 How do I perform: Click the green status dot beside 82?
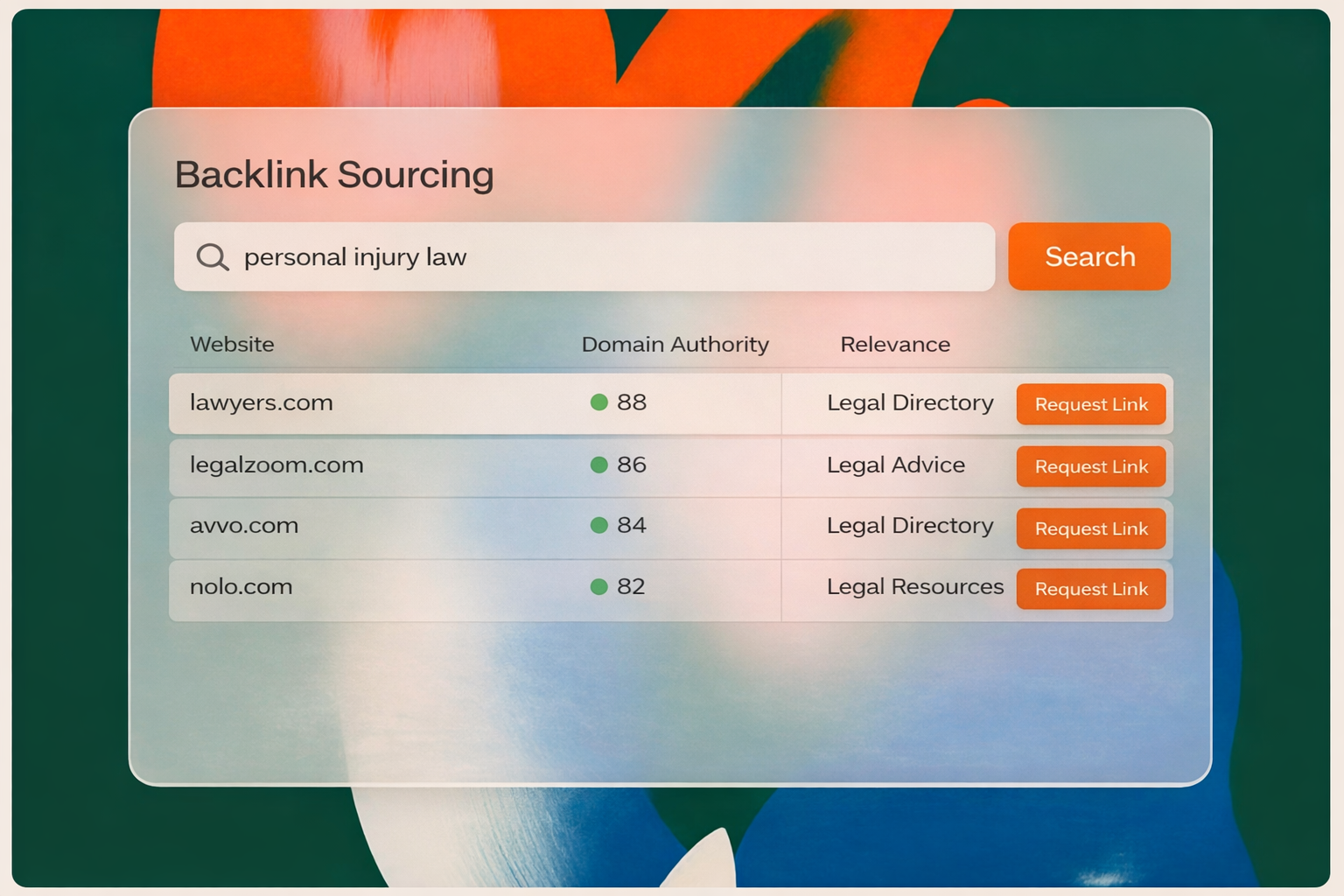(x=599, y=586)
